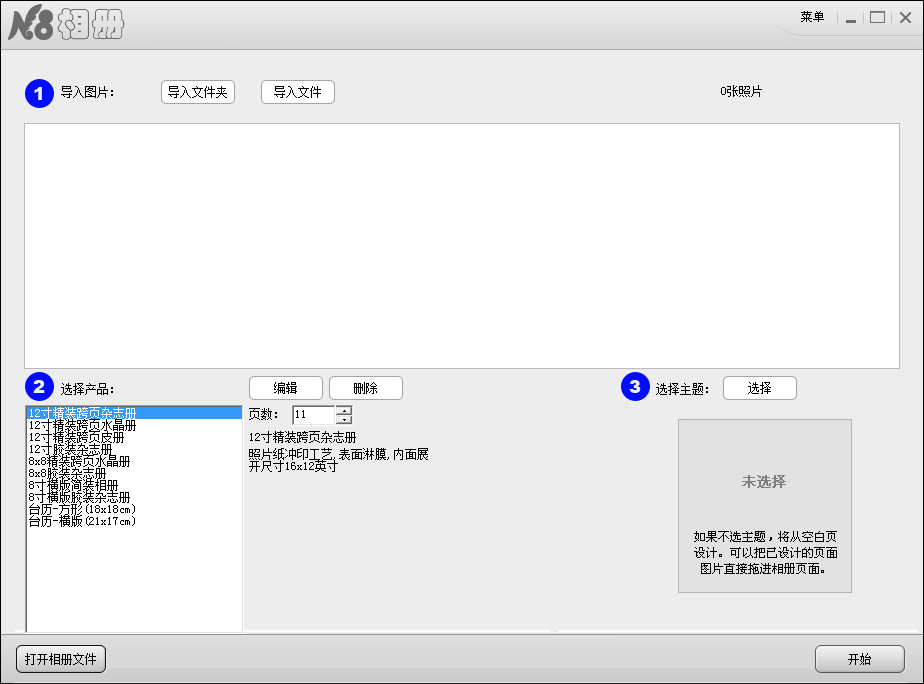Click the 导入文件 button

297,91
